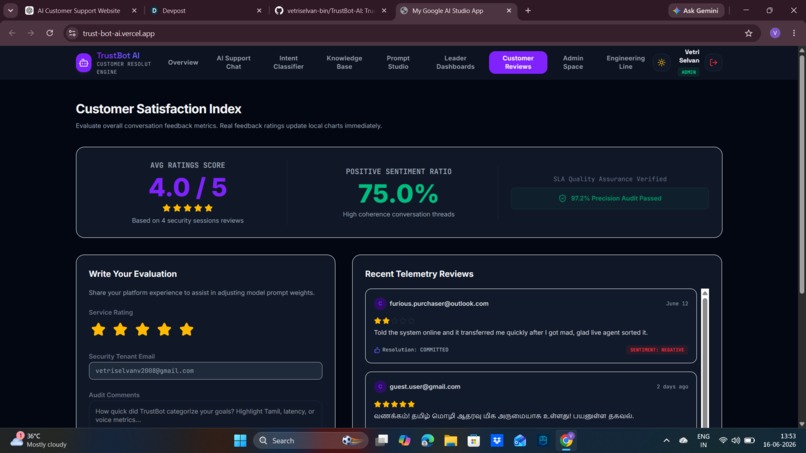Open Microsoft Store from taskbar
Image resolution: width=806 pixels, height=453 pixels.
(474, 441)
